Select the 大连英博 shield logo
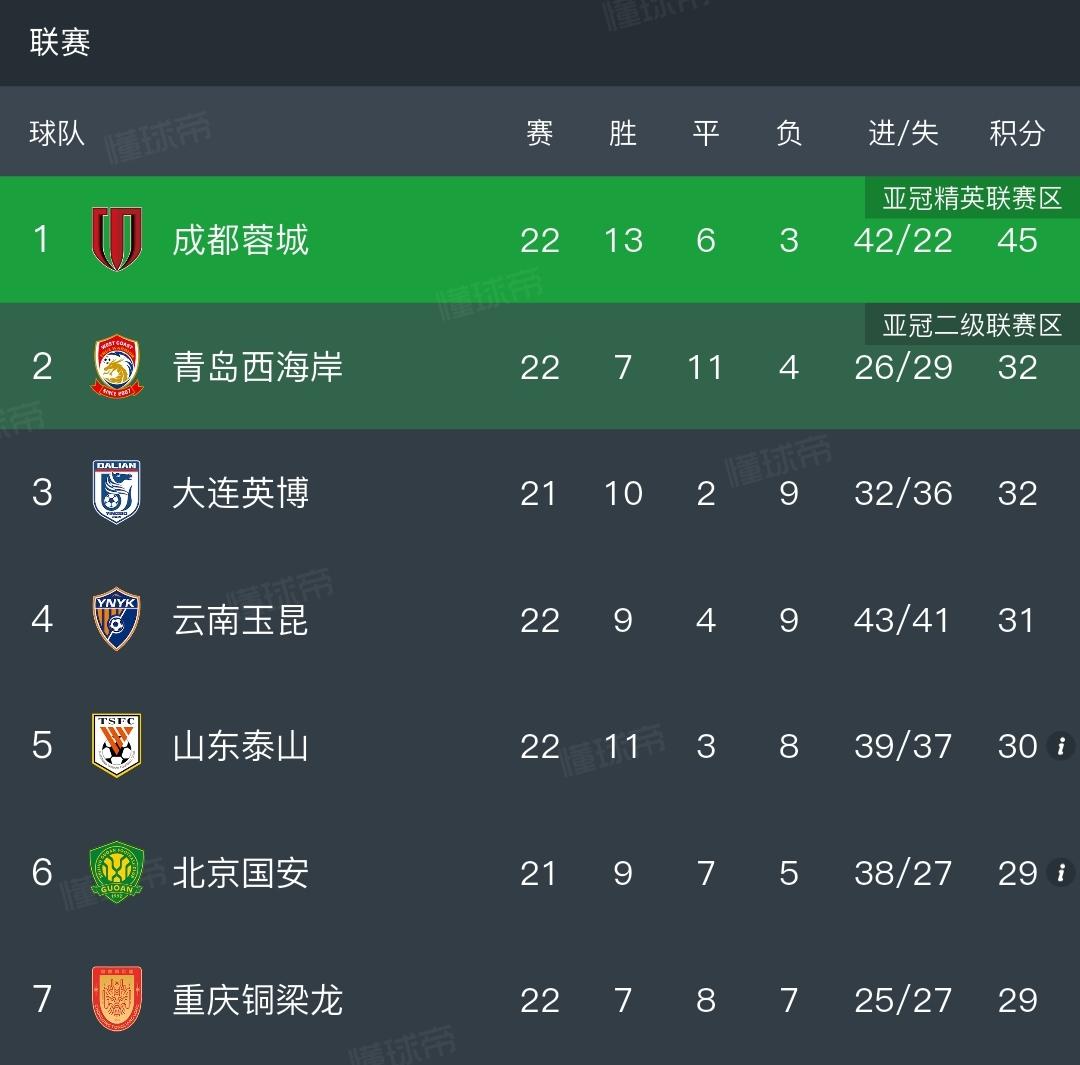The image size is (1080, 1065). (116, 492)
